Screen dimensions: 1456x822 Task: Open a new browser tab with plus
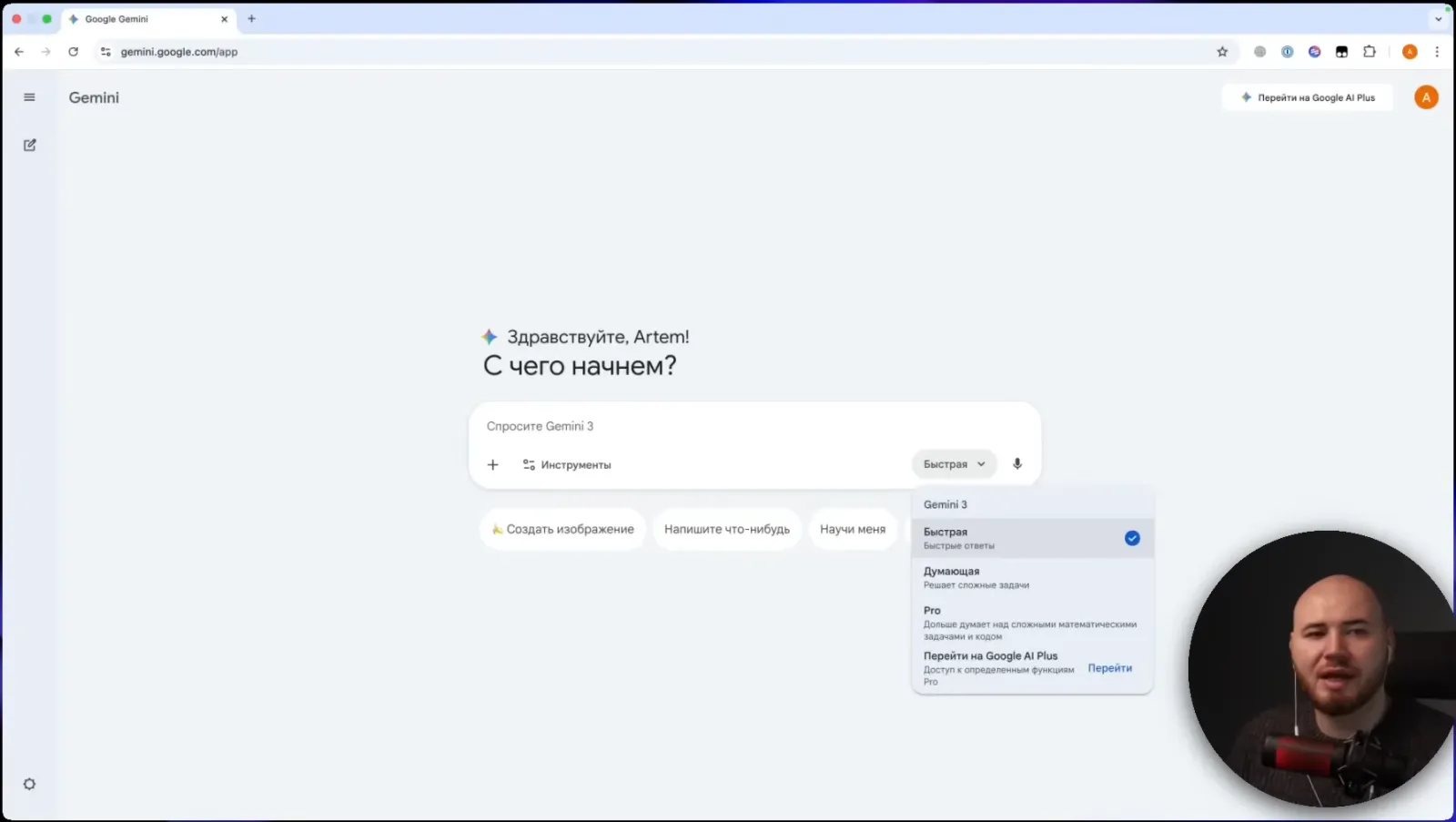(x=252, y=18)
